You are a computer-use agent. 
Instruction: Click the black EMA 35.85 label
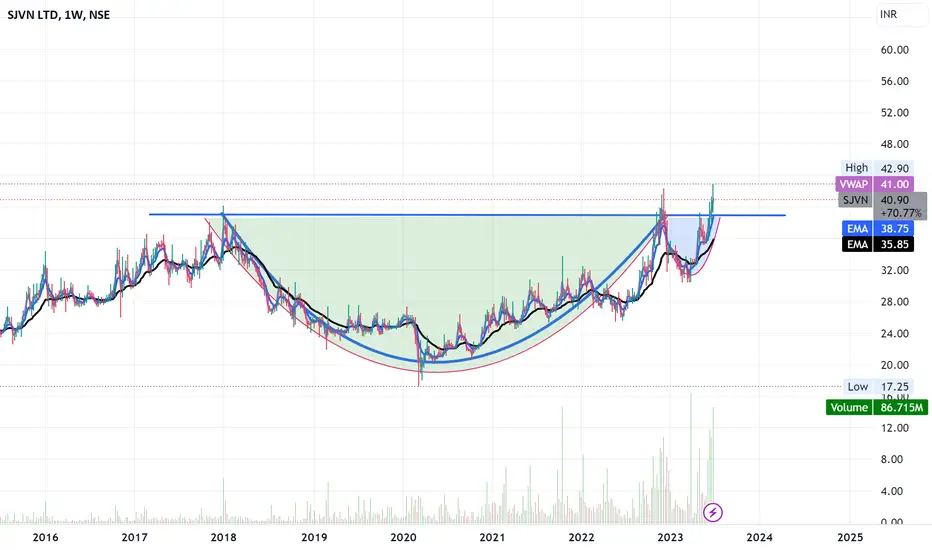877,244
